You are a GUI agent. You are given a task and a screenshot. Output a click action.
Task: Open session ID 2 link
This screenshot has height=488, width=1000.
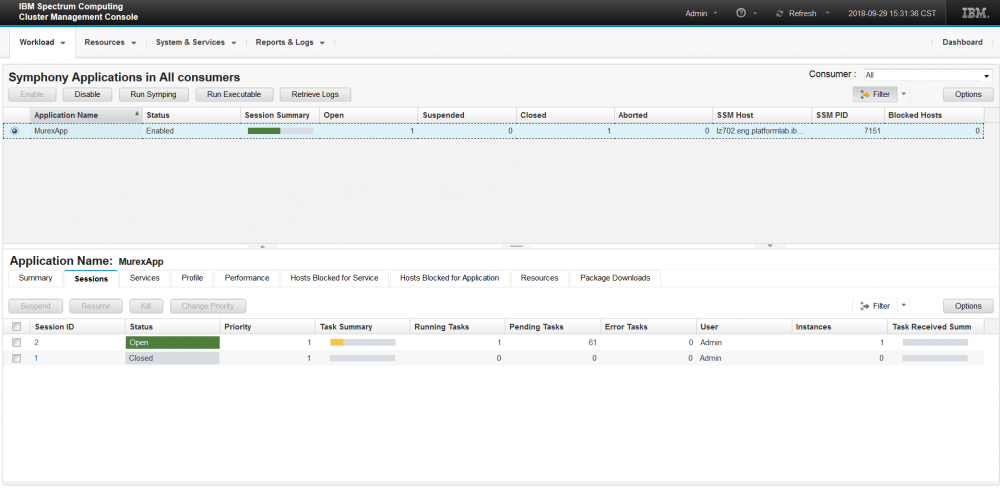point(37,342)
